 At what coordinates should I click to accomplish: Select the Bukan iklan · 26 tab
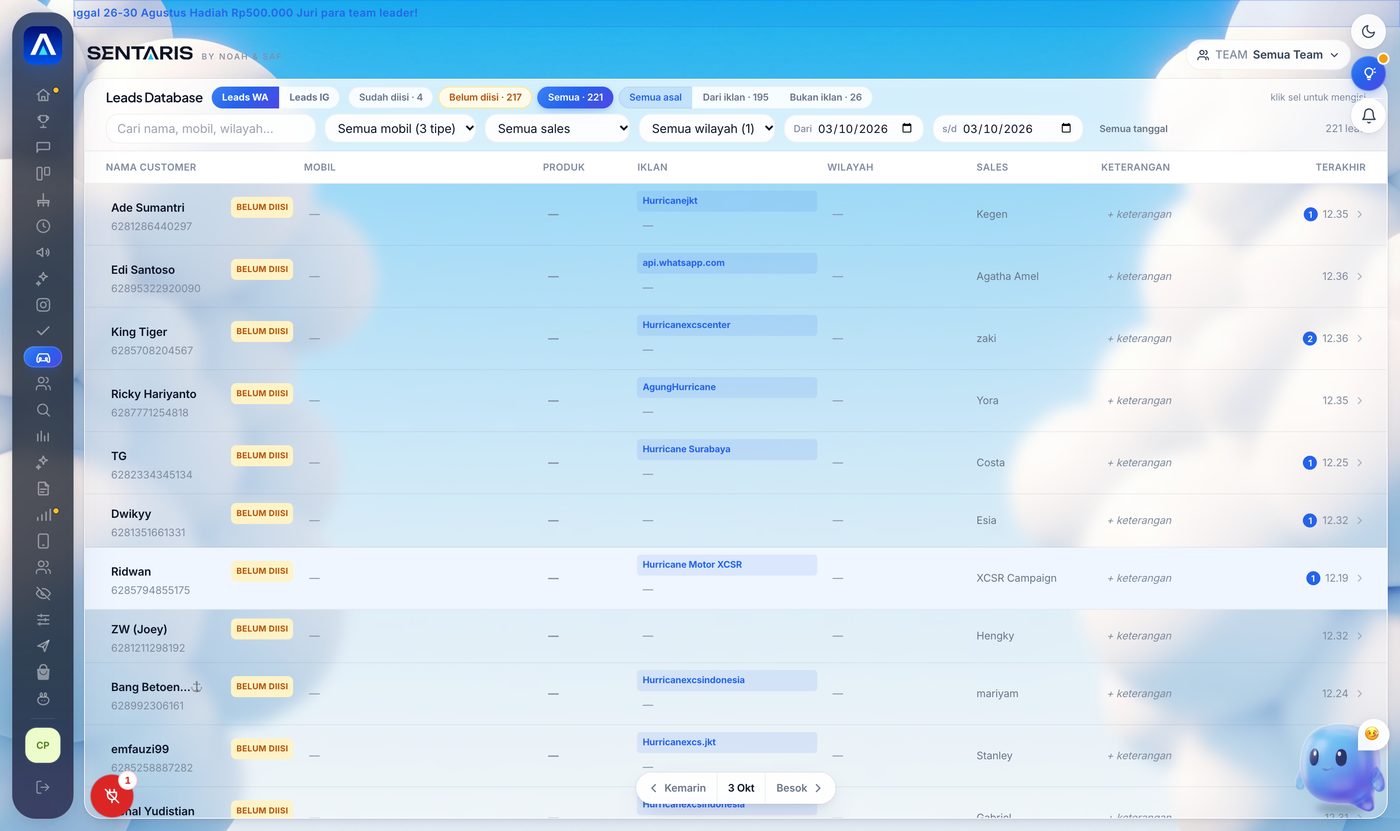(x=825, y=97)
